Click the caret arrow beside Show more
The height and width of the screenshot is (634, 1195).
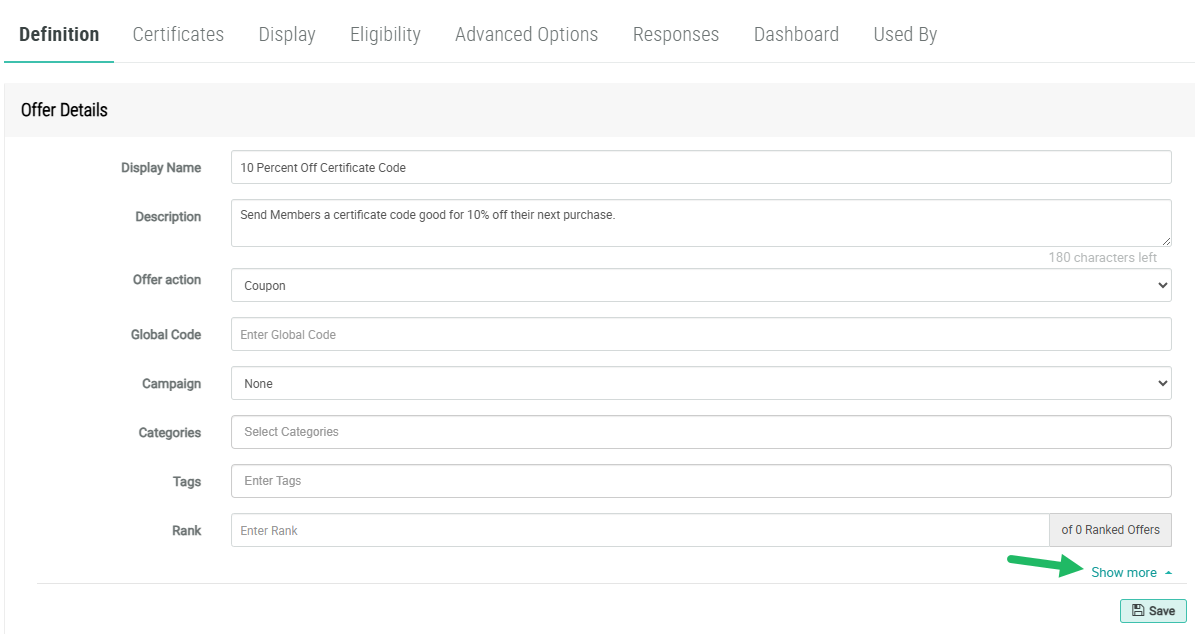(x=1168, y=573)
